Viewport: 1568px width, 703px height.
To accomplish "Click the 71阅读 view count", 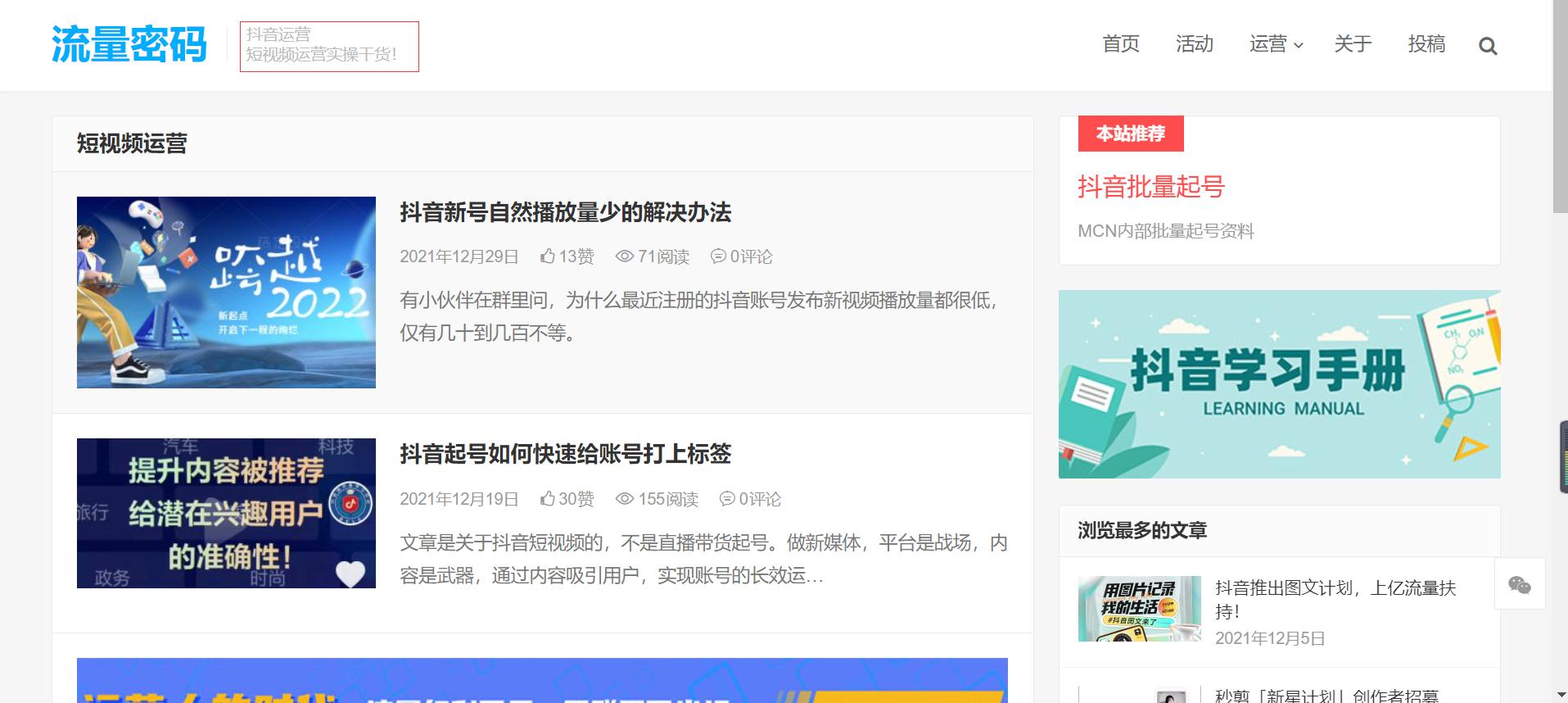I will (663, 256).
